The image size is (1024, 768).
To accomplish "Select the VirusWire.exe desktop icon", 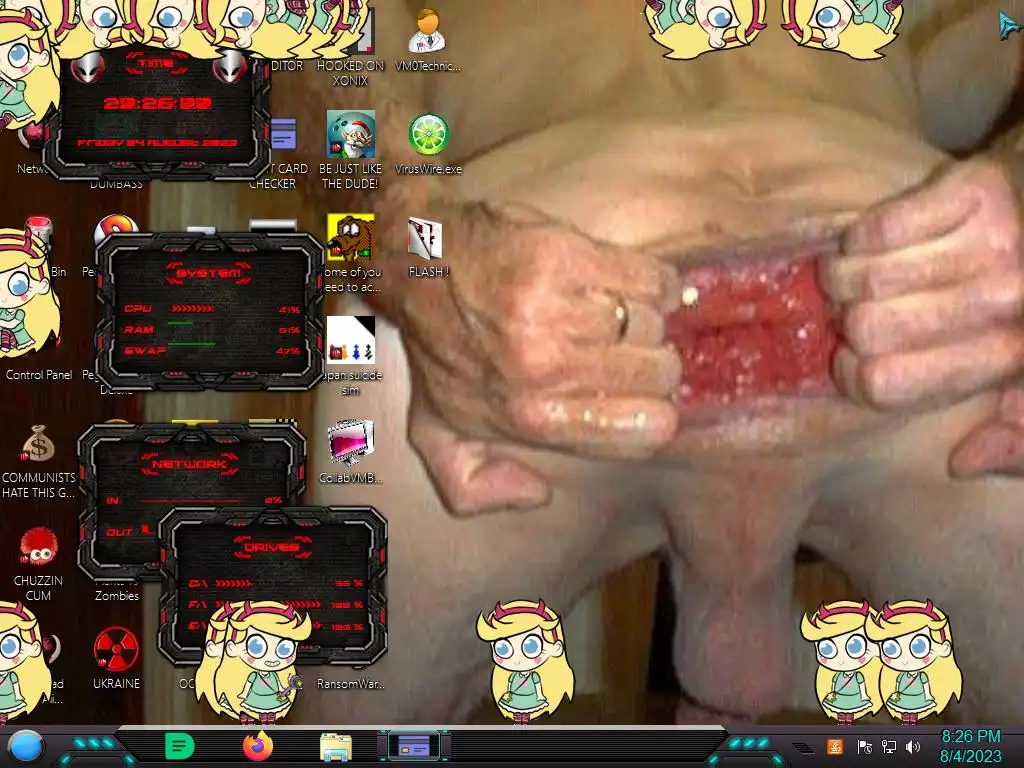I will (428, 145).
